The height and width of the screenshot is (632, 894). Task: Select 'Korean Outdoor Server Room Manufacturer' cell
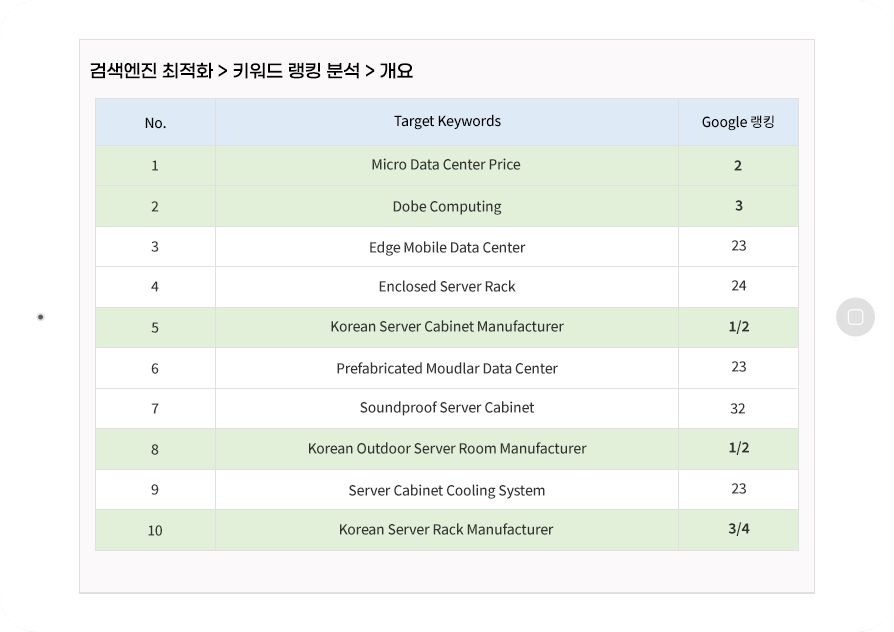(x=447, y=449)
